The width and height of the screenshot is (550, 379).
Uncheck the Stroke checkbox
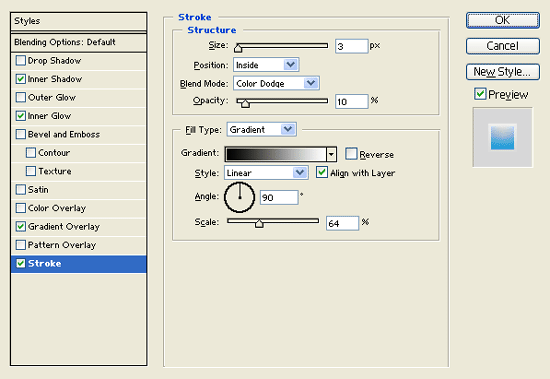(21, 263)
